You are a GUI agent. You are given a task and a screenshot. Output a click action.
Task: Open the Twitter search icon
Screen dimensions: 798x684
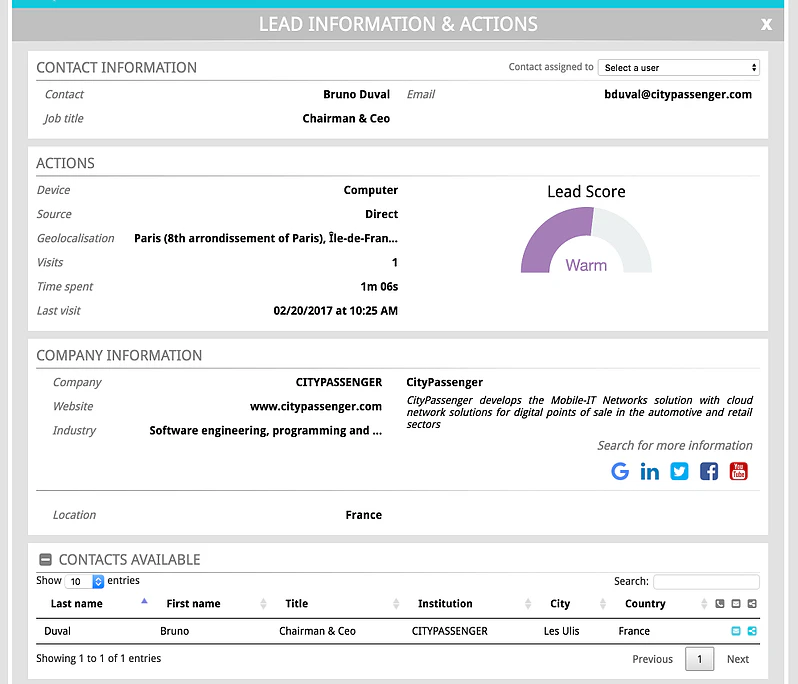click(679, 471)
